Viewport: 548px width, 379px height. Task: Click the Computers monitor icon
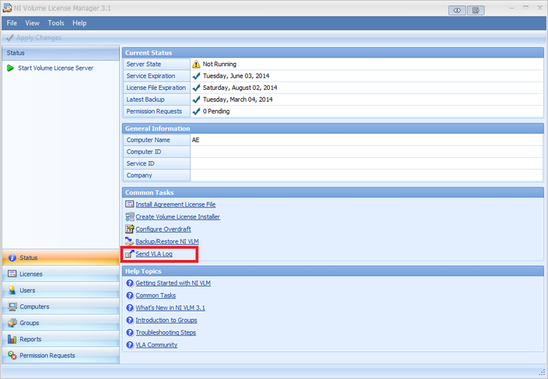[x=12, y=307]
